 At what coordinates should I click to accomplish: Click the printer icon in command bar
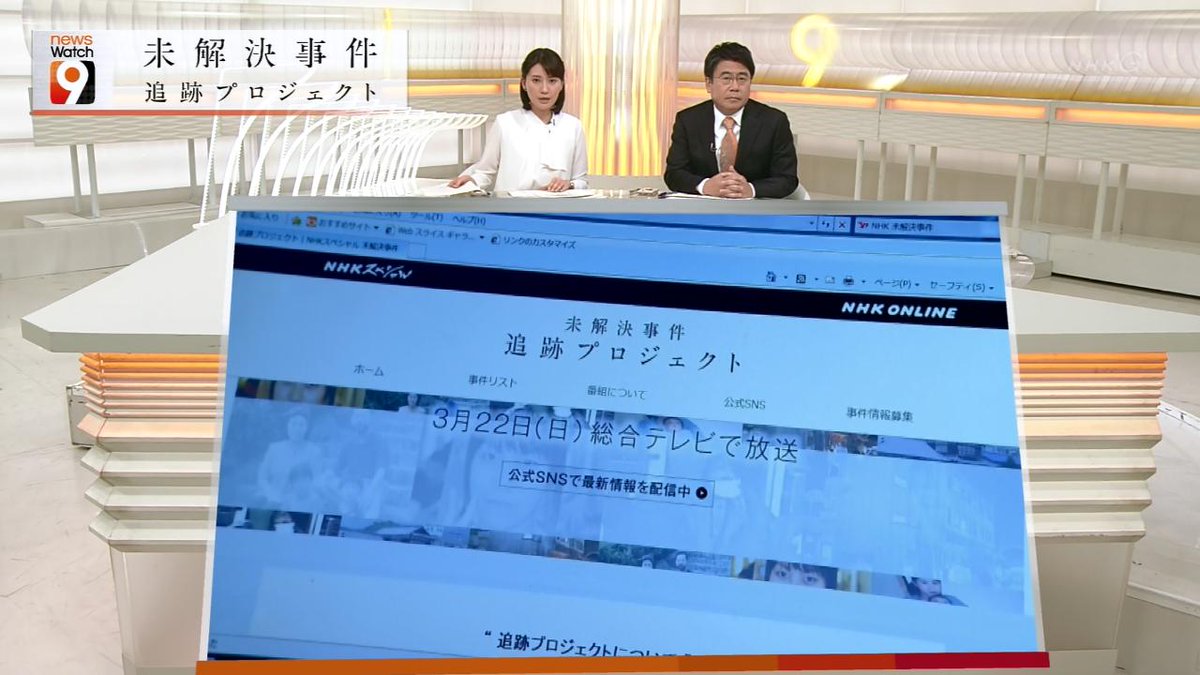pos(848,281)
